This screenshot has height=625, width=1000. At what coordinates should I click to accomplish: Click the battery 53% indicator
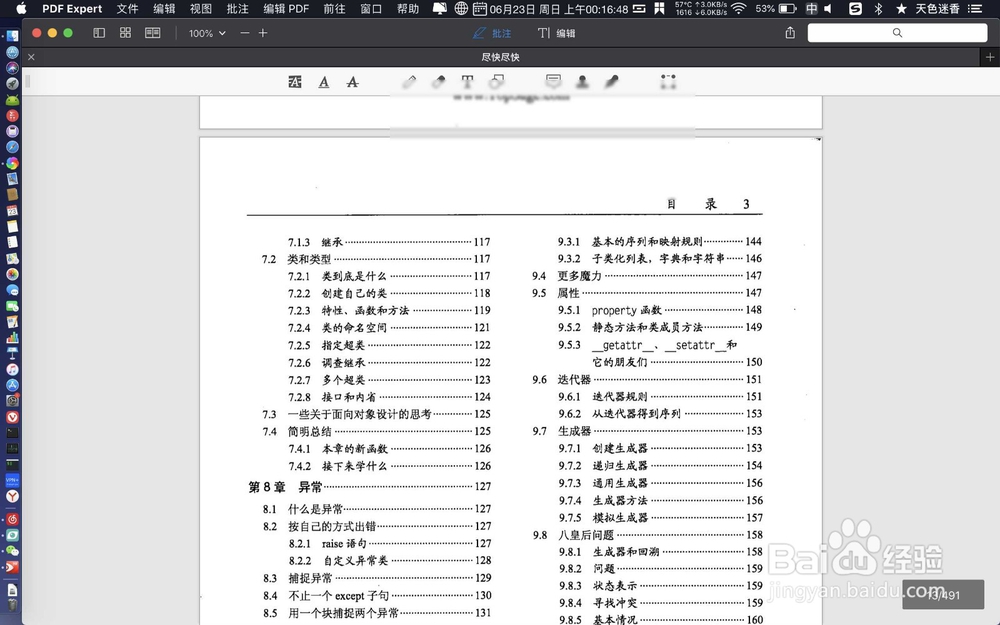[776, 8]
